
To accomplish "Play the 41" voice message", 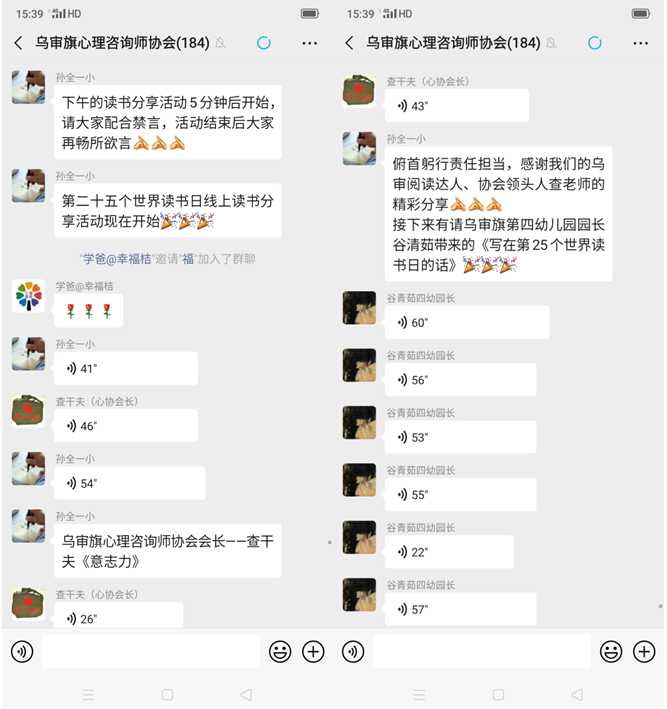I will point(126,369).
